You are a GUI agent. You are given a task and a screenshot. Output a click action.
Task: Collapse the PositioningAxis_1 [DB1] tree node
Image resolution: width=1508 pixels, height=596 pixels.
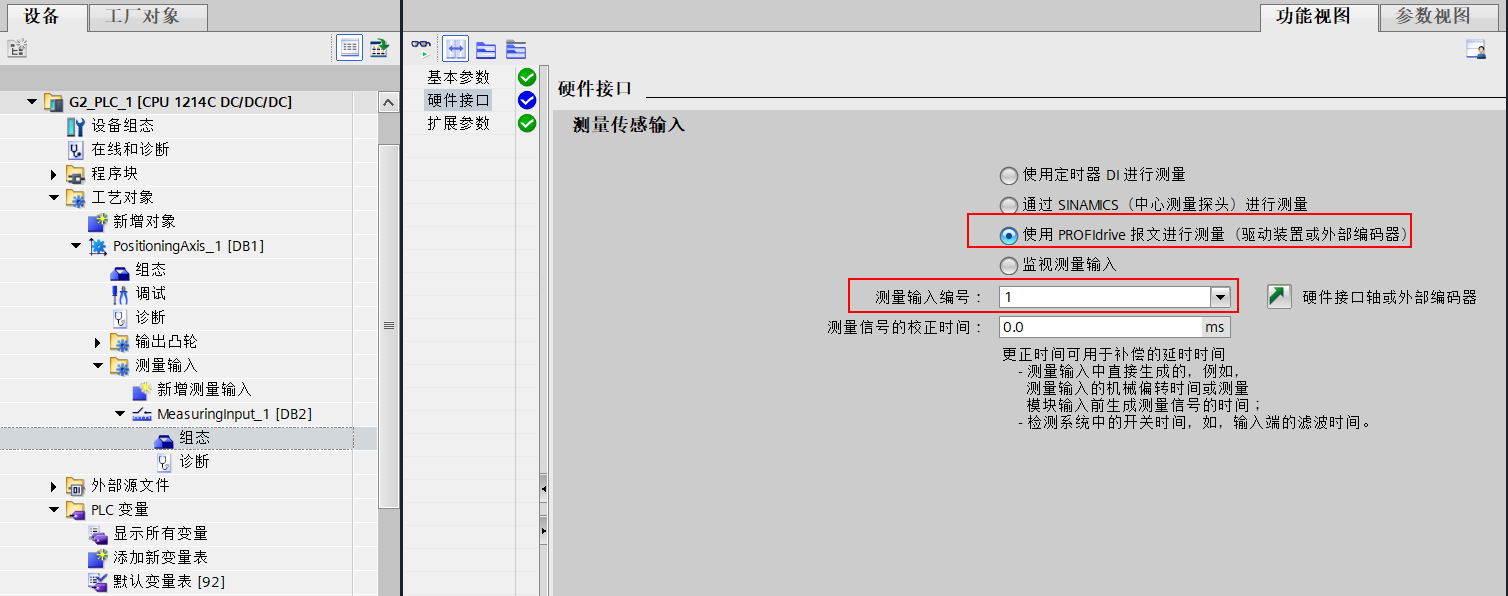click(74, 245)
